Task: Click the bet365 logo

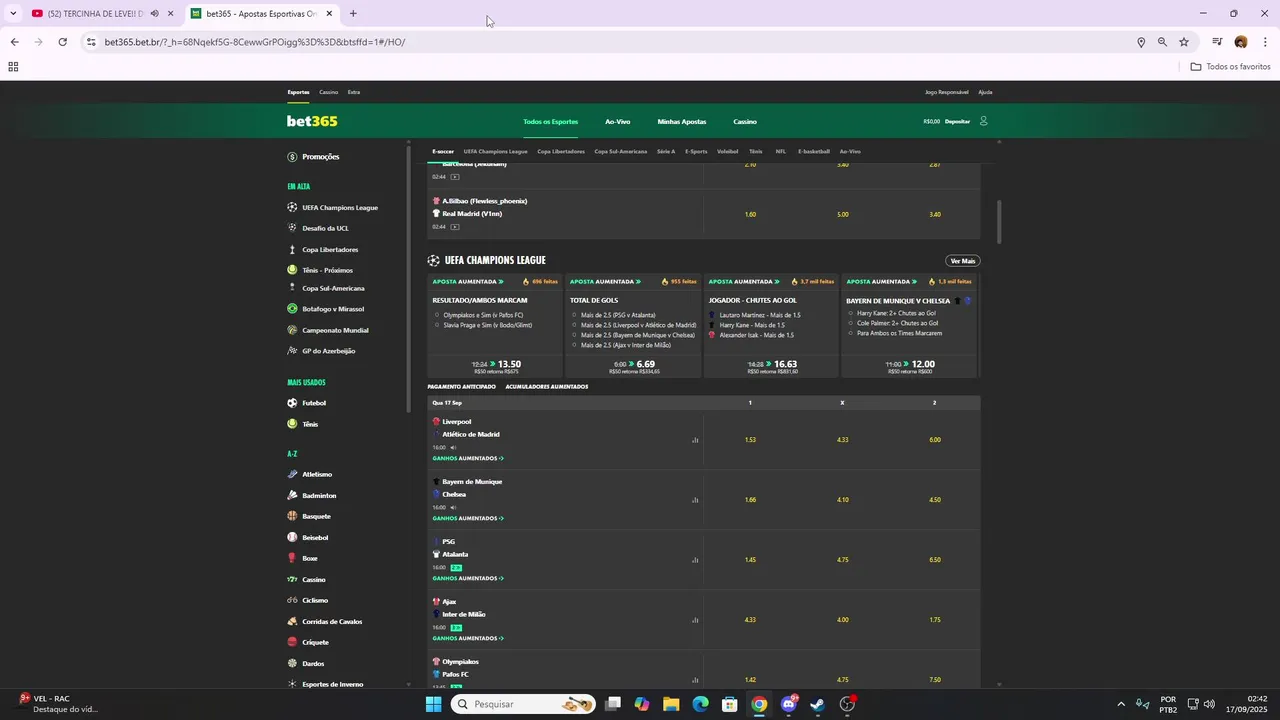Action: pos(312,121)
